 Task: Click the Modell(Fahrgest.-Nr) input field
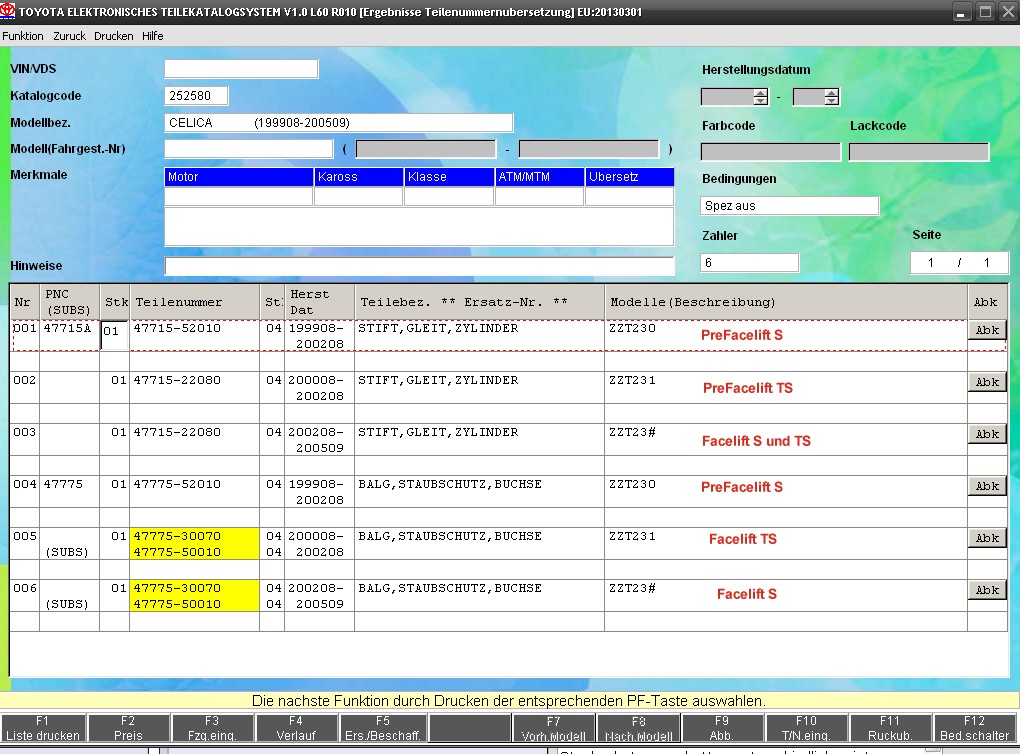click(248, 149)
